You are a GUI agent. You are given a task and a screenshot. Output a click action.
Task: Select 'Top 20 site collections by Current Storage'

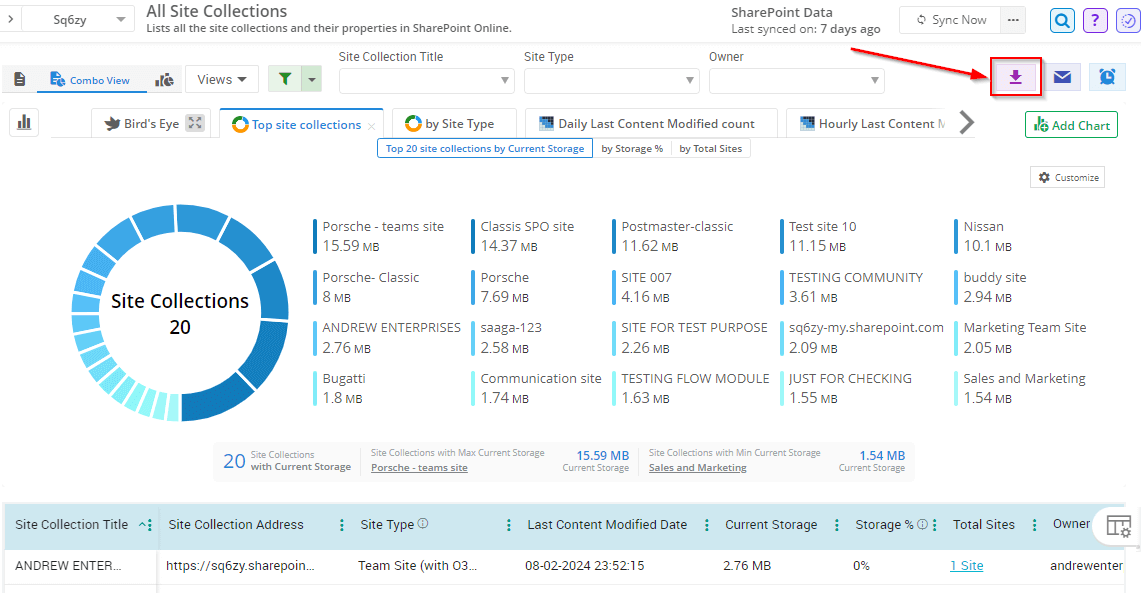pos(484,149)
